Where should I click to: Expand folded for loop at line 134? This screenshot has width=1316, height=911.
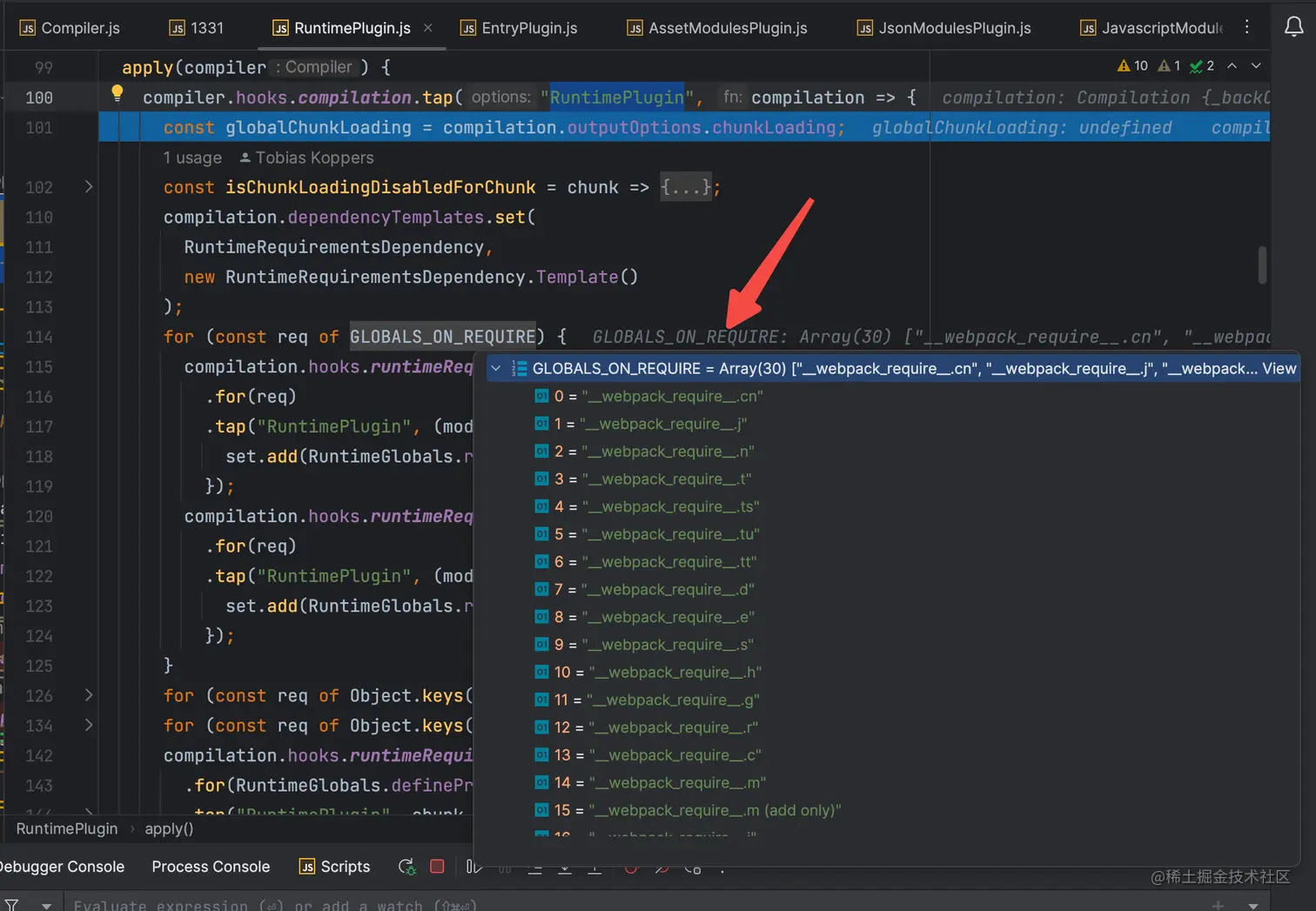click(89, 725)
